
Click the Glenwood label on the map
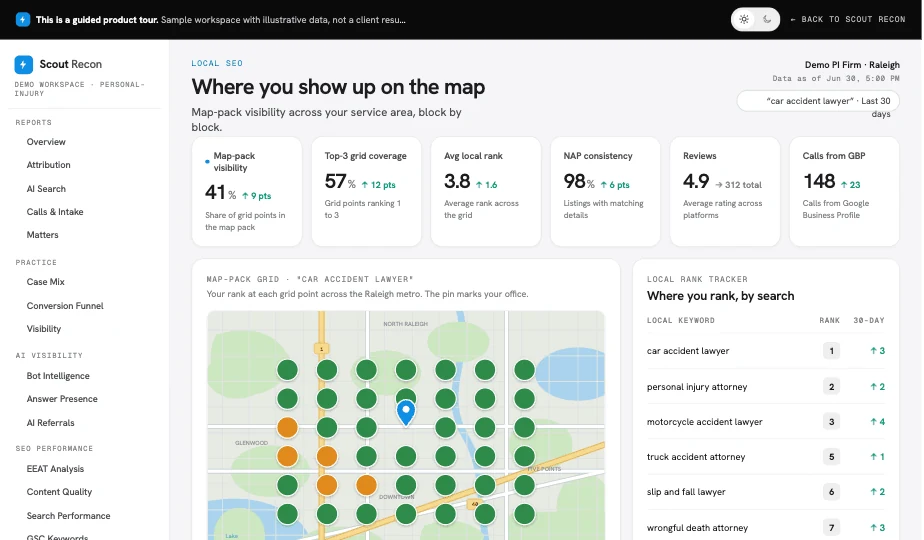click(252, 443)
